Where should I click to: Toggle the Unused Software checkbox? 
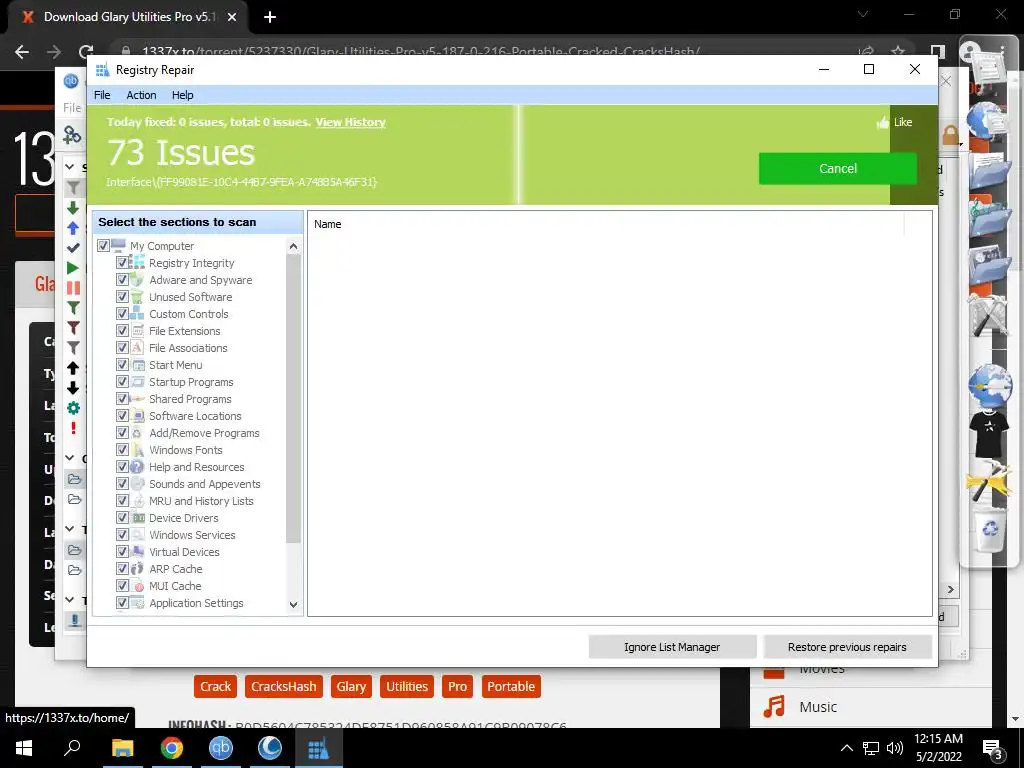click(122, 296)
